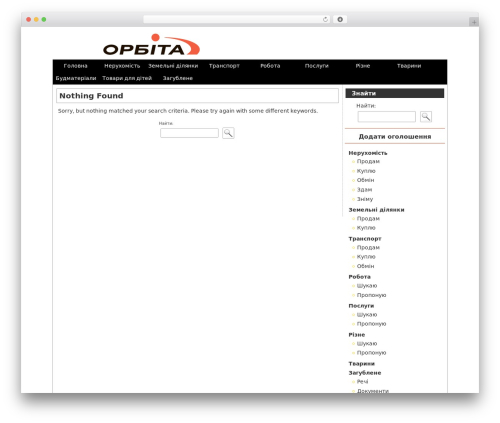Click Пропоную under sidebar Різне
This screenshot has height=423, width=500.
click(371, 353)
